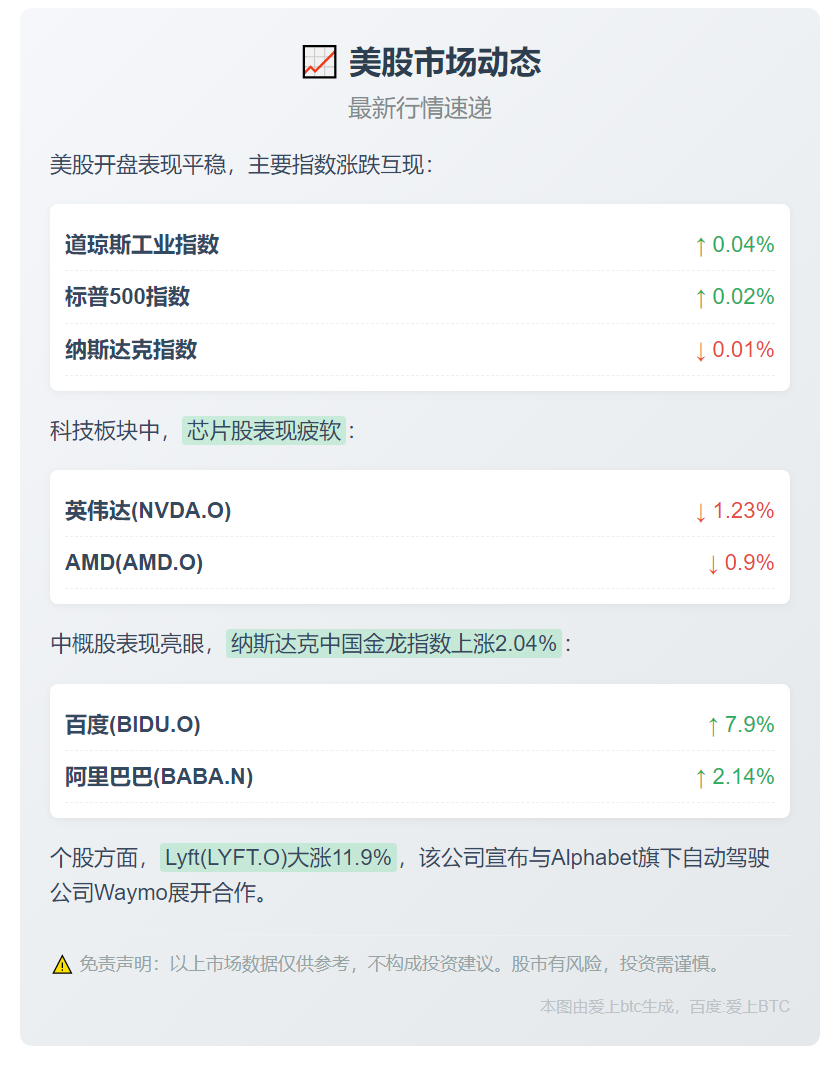The height and width of the screenshot is (1078, 840).
Task: Select the Lyft(LYFT.O)大涨11.9% highlighted text
Action: pos(278,858)
